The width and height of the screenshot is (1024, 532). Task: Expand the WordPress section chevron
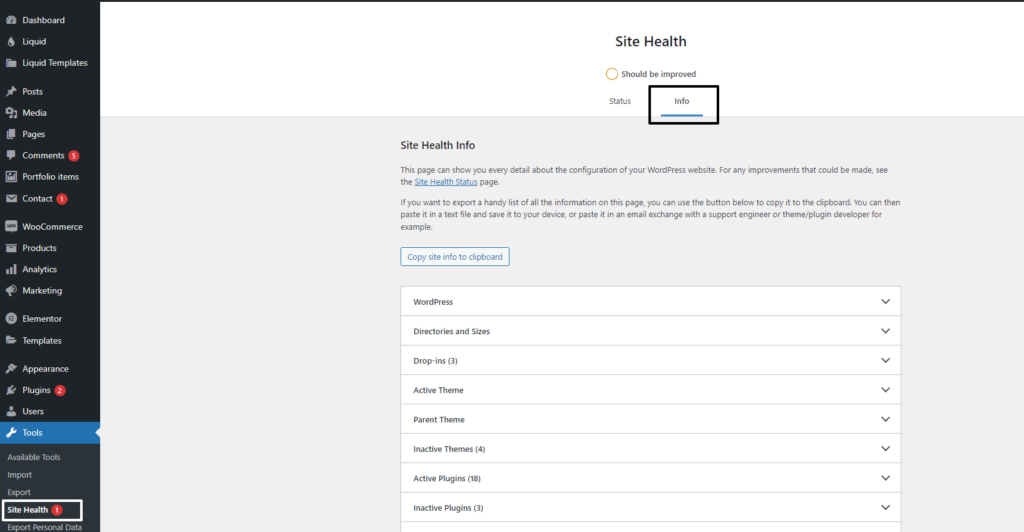(x=885, y=302)
